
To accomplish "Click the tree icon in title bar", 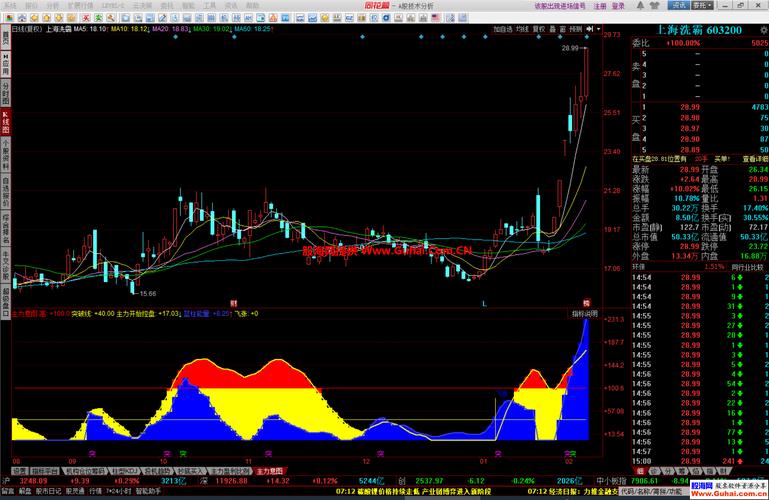I will point(641,5).
